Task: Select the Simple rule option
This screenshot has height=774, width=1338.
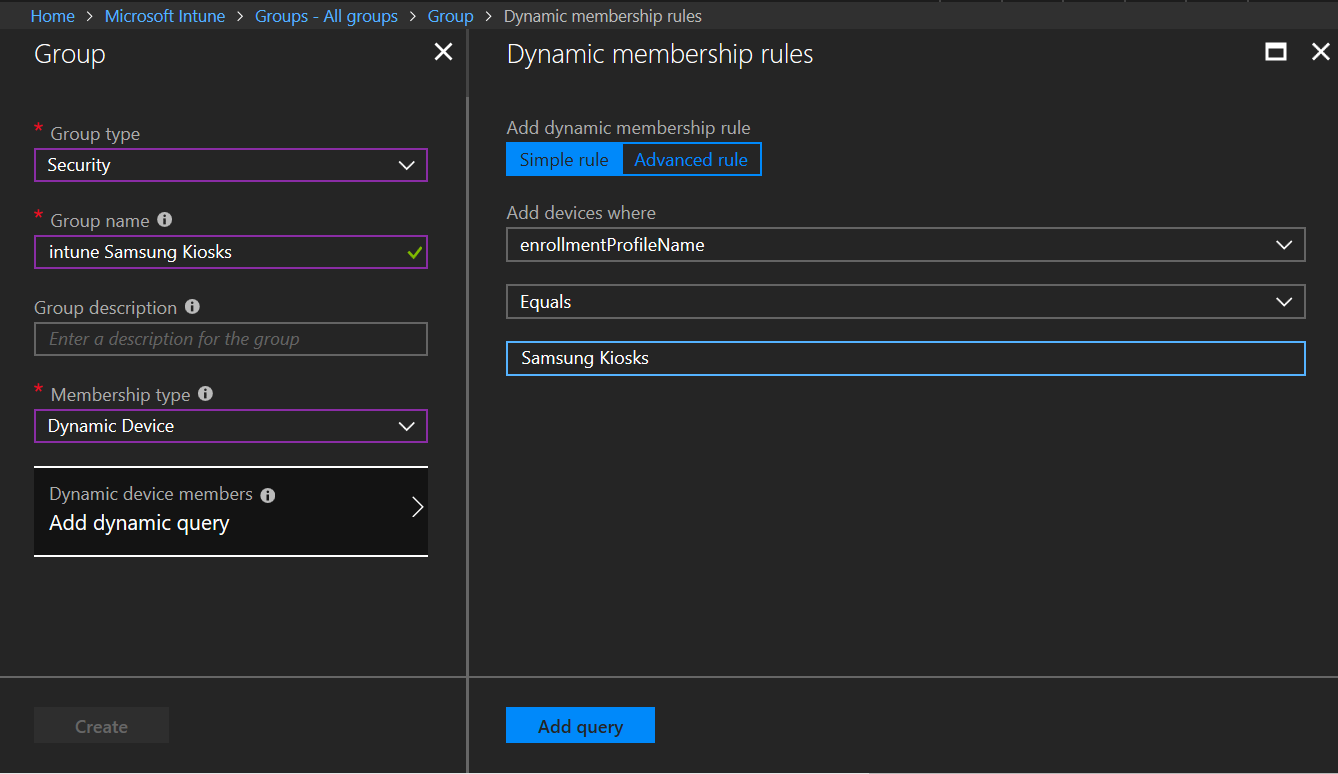Action: (x=564, y=158)
